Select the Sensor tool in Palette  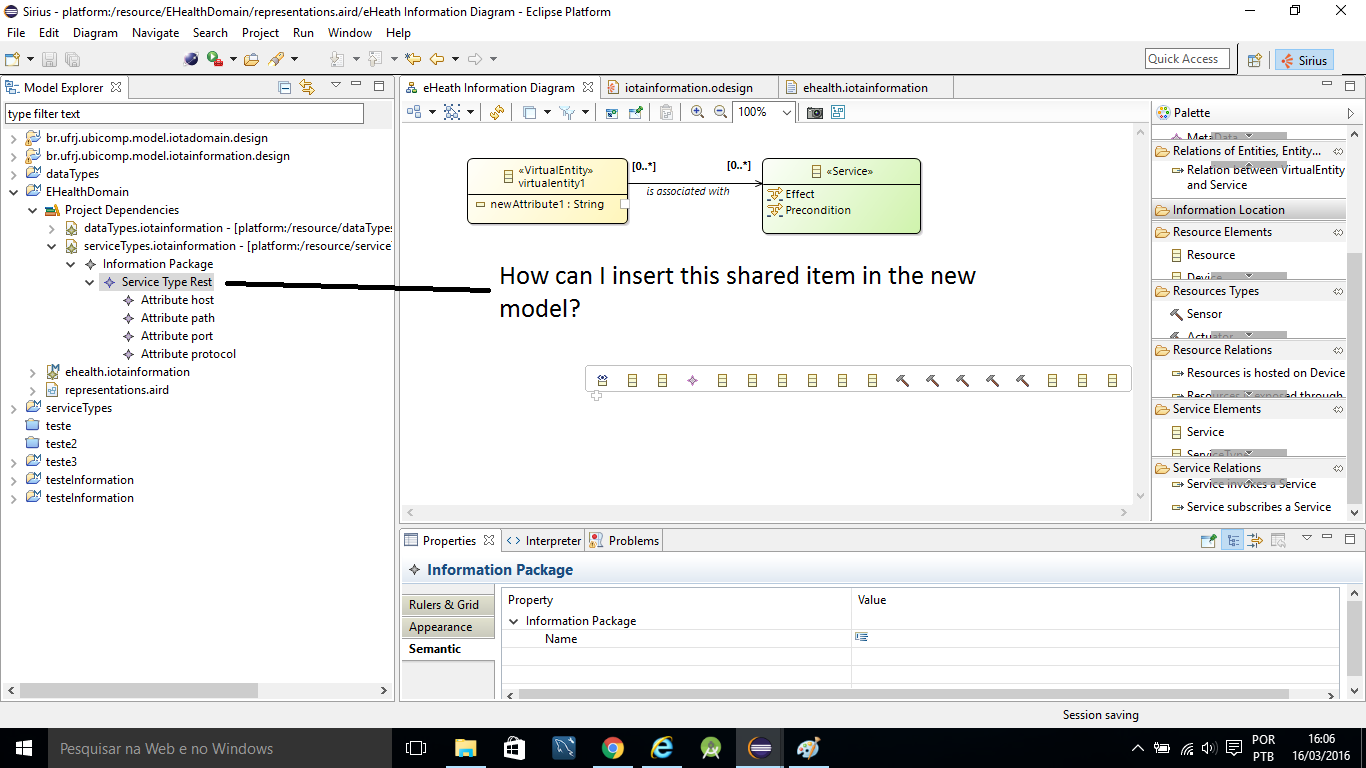(x=1204, y=314)
